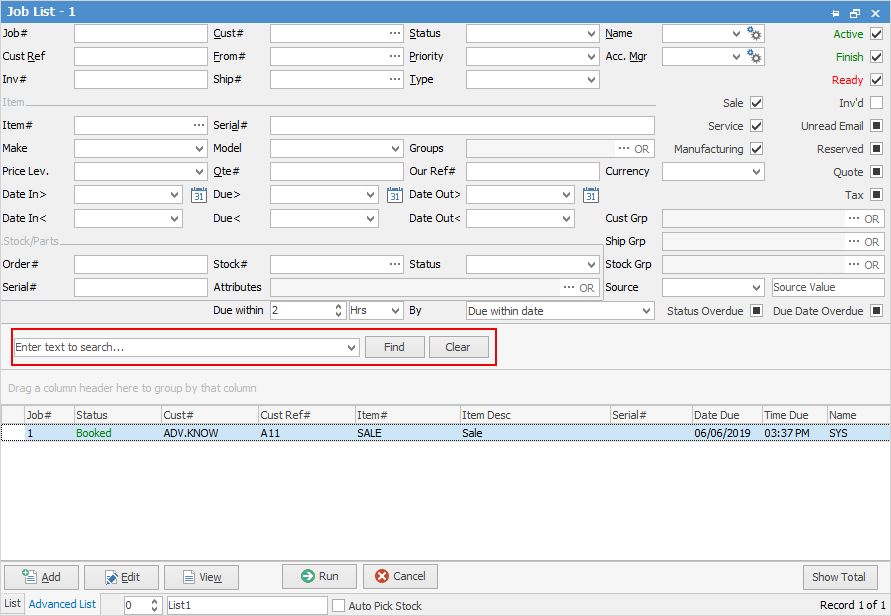Select job row ADV.KNOW in grid
Image resolution: width=891 pixels, height=616 pixels.
[446, 433]
